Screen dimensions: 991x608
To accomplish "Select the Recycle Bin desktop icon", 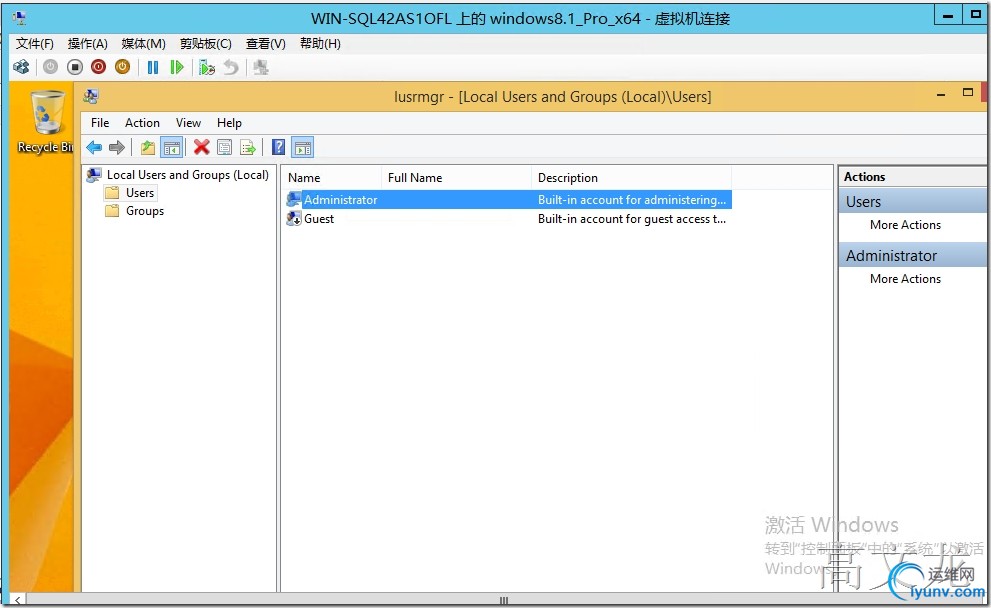I will click(x=45, y=122).
